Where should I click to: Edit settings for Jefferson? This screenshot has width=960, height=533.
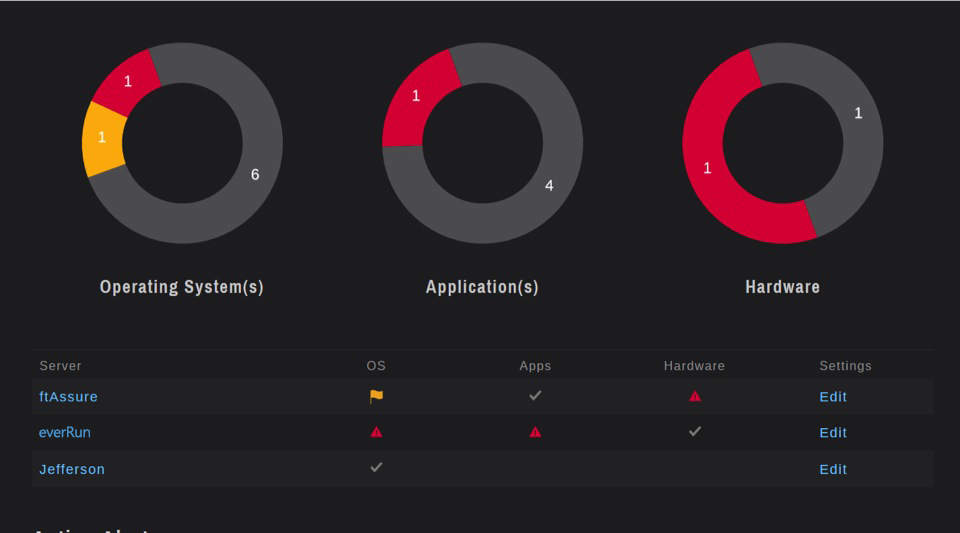pyautogui.click(x=833, y=469)
